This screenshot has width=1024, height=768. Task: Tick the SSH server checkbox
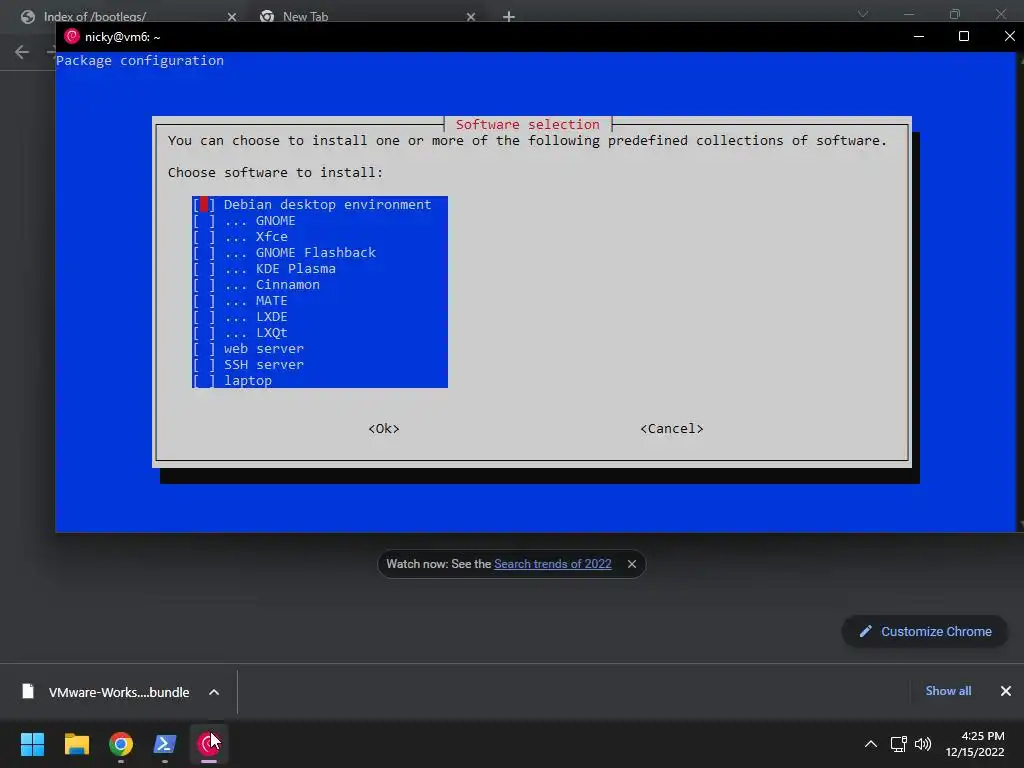204,364
